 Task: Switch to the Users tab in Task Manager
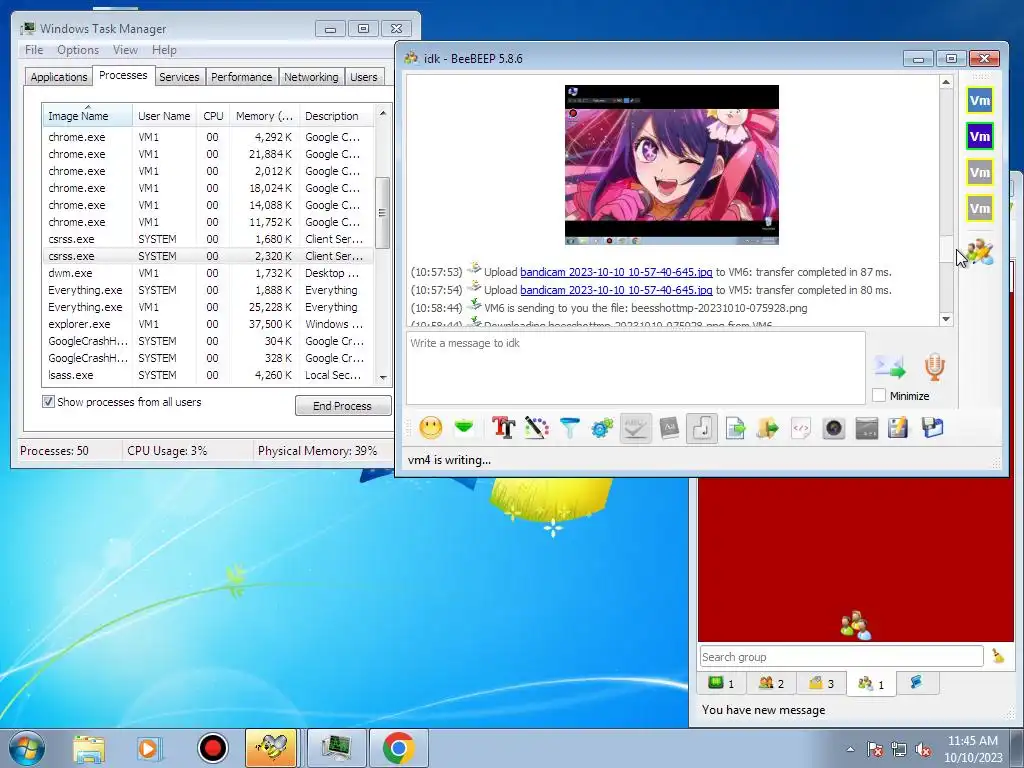[364, 77]
